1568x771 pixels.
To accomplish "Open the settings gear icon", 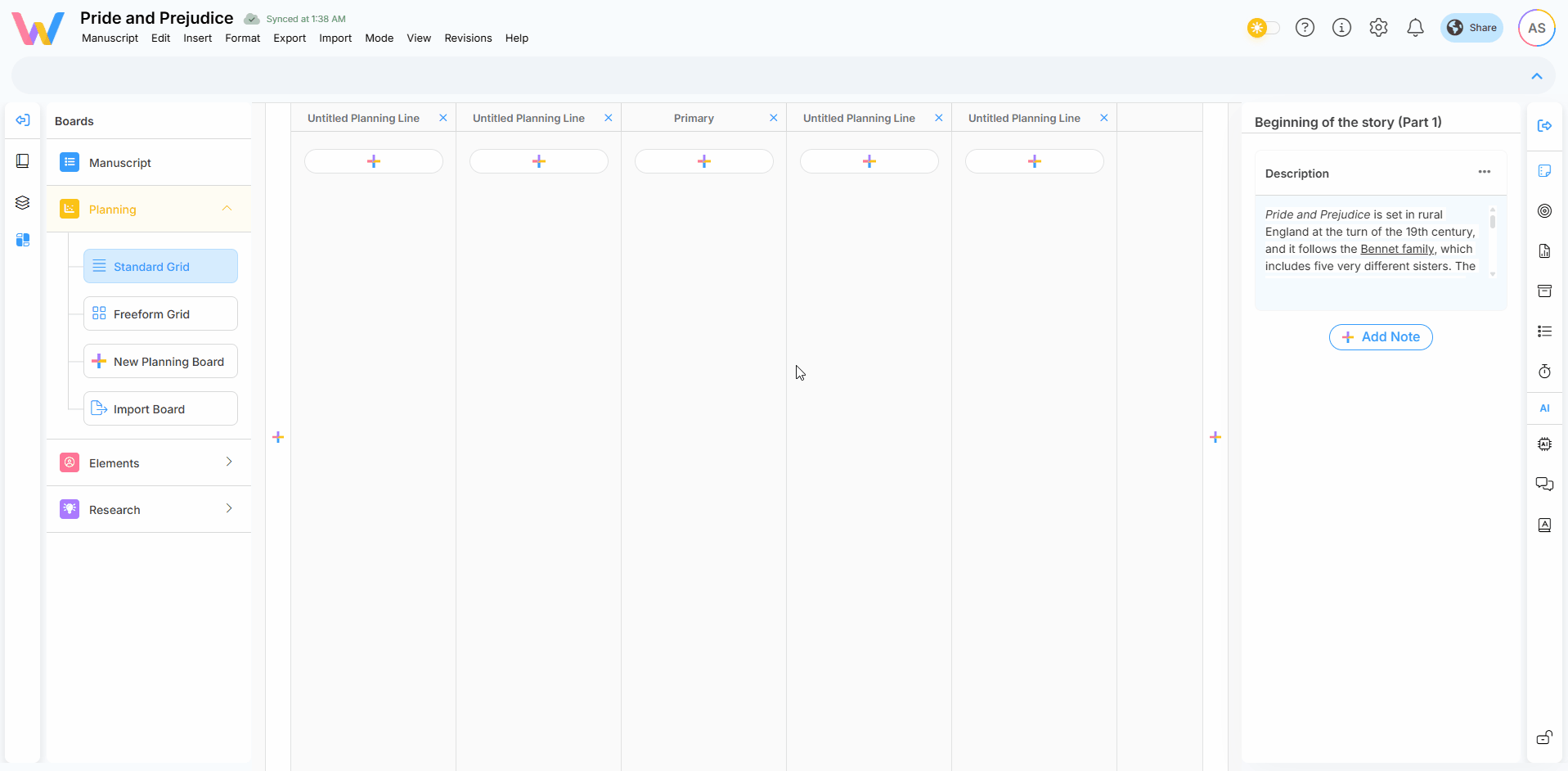I will (x=1378, y=28).
